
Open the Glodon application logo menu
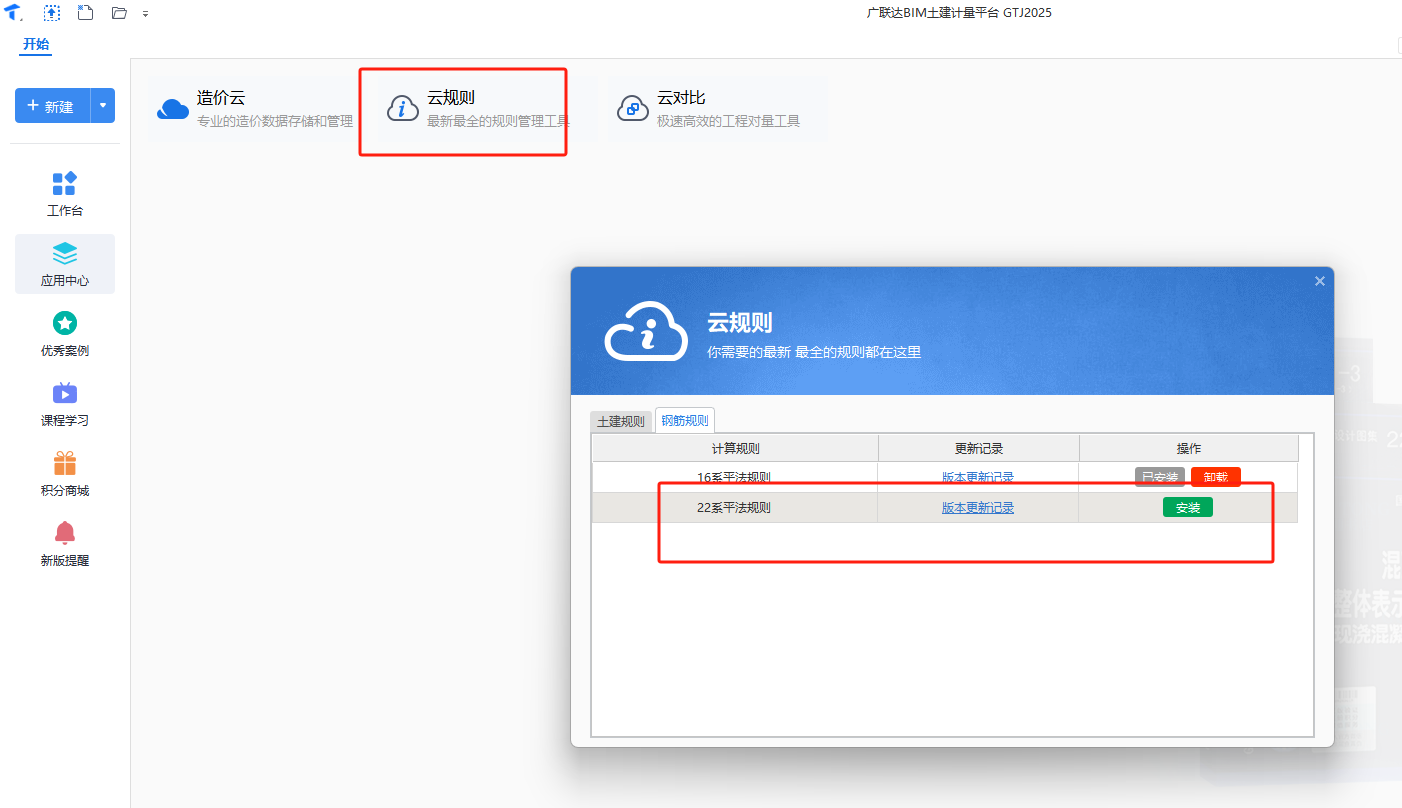(x=14, y=13)
